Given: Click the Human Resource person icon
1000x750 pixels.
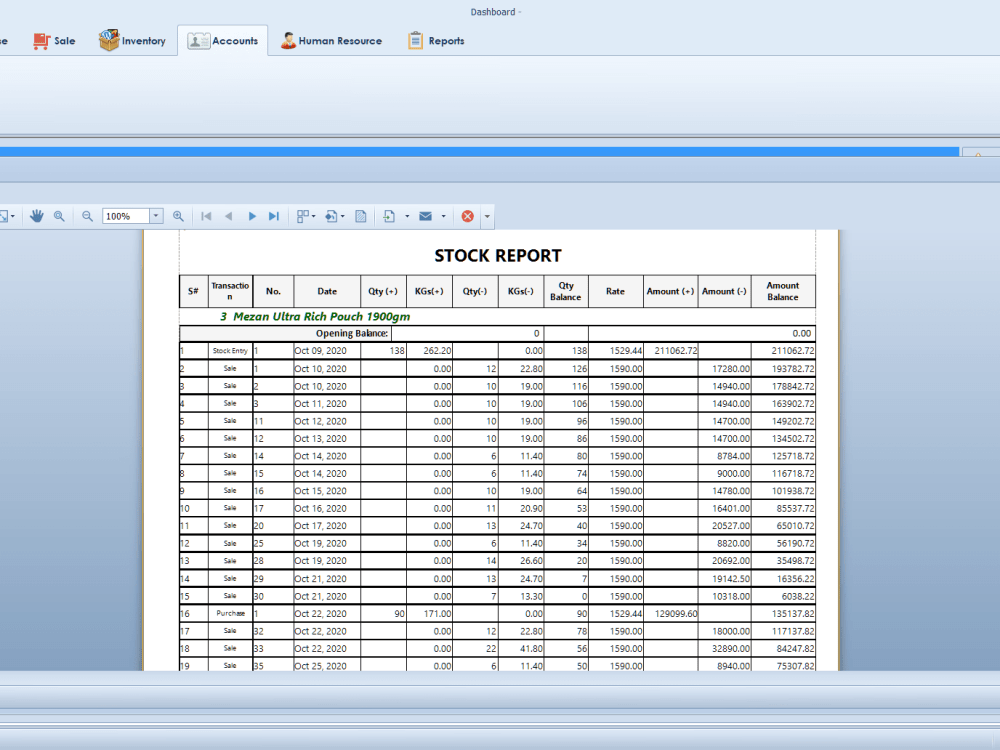Looking at the screenshot, I should coord(288,41).
